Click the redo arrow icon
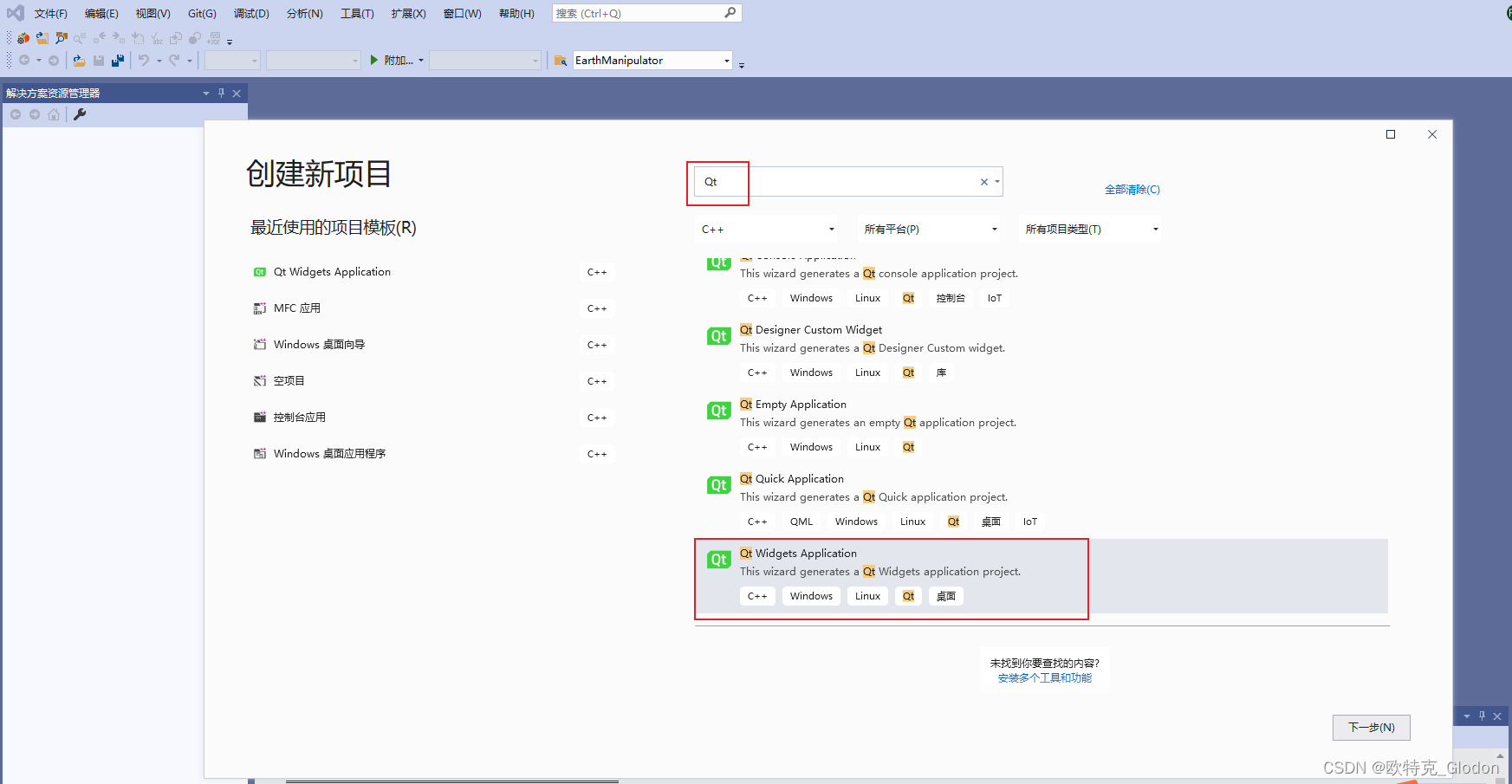Image resolution: width=1512 pixels, height=784 pixels. pos(174,61)
